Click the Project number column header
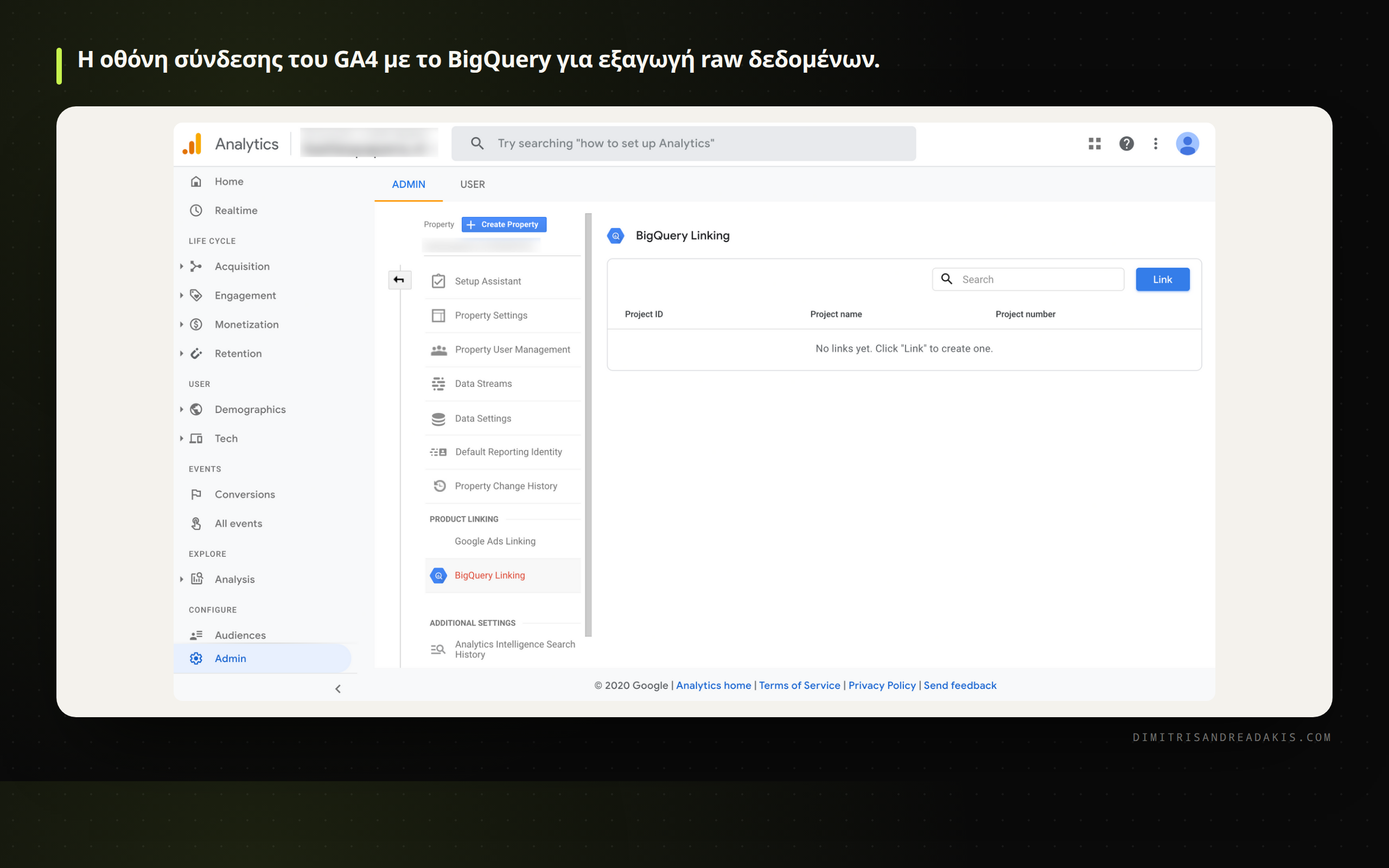The image size is (1389, 868). pyautogui.click(x=1025, y=314)
